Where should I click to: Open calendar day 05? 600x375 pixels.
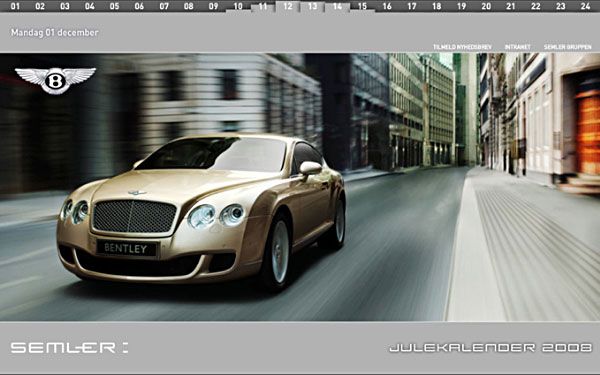[114, 6]
